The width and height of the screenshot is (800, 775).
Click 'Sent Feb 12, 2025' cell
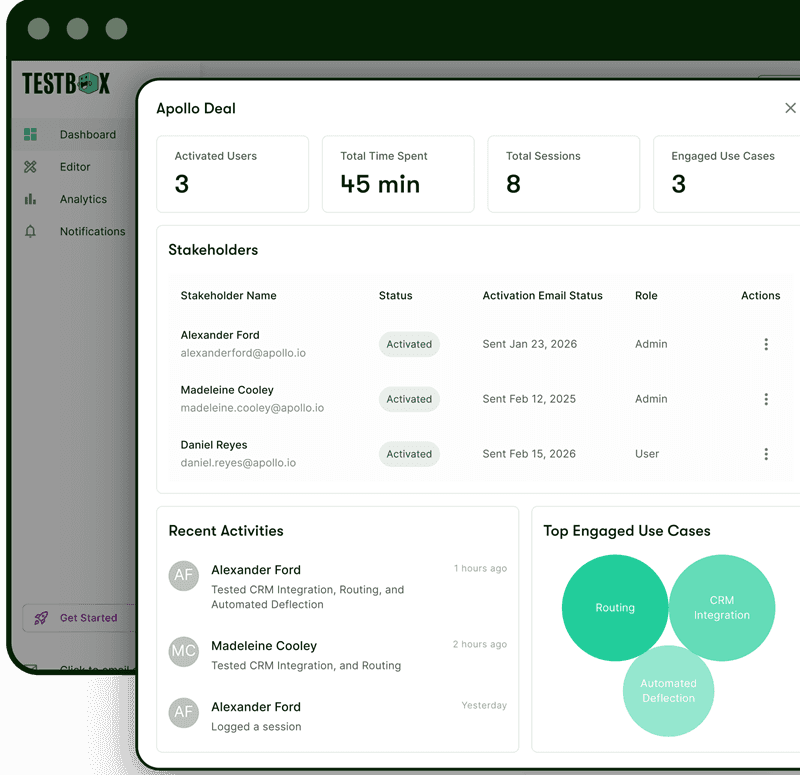pos(529,399)
